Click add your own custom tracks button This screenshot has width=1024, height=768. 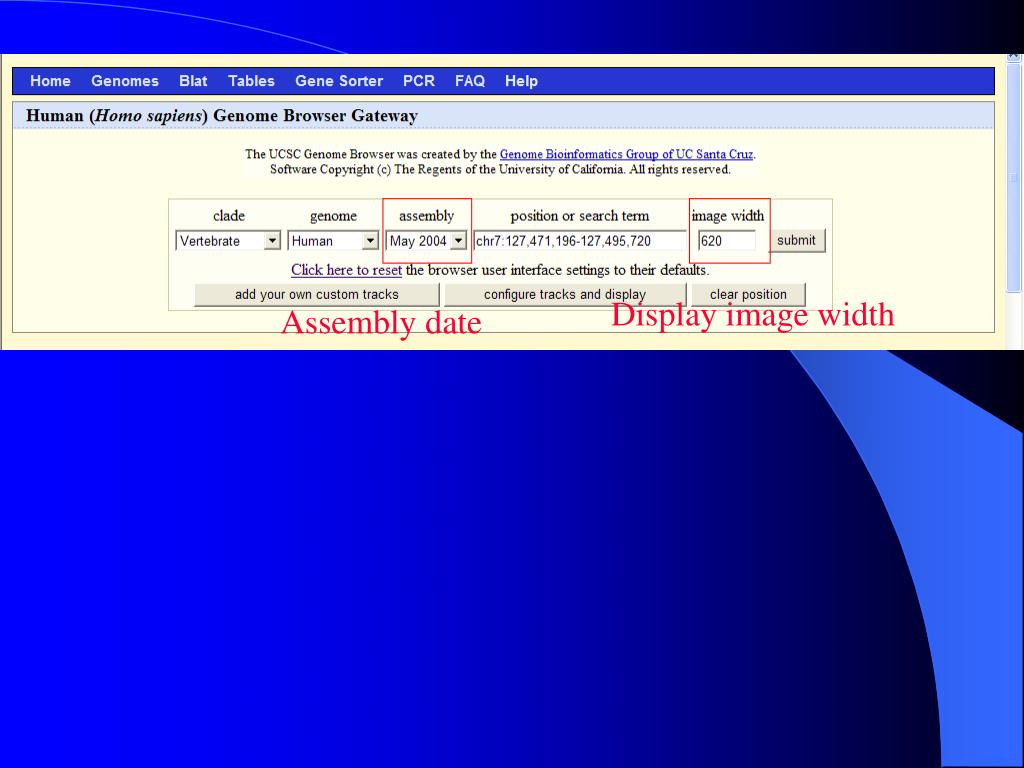pos(317,295)
